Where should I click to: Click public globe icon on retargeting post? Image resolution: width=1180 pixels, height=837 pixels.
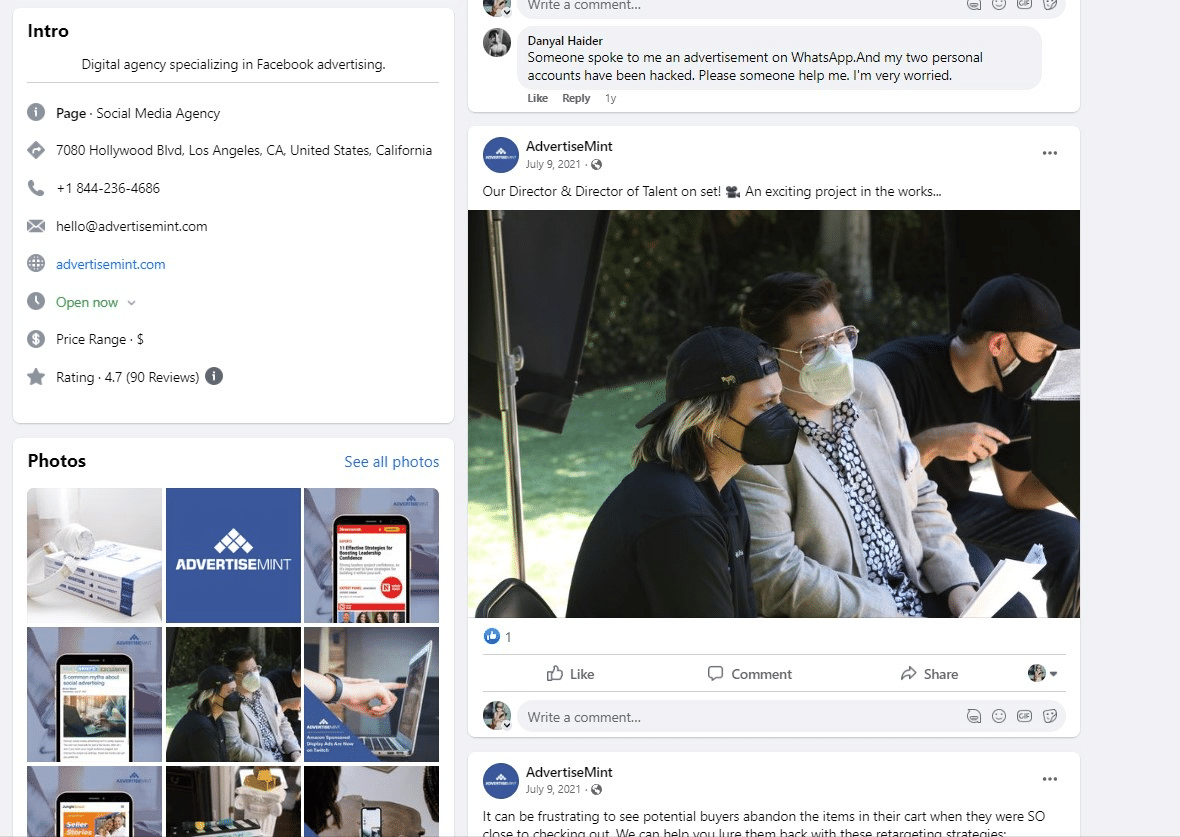pyautogui.click(x=596, y=789)
